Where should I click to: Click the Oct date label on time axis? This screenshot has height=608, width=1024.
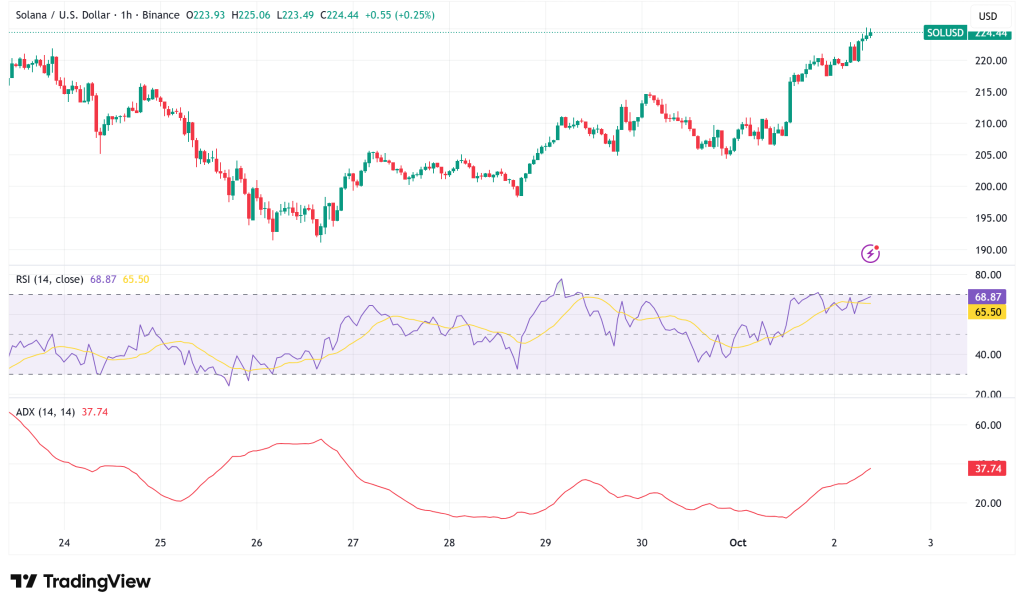pos(738,543)
